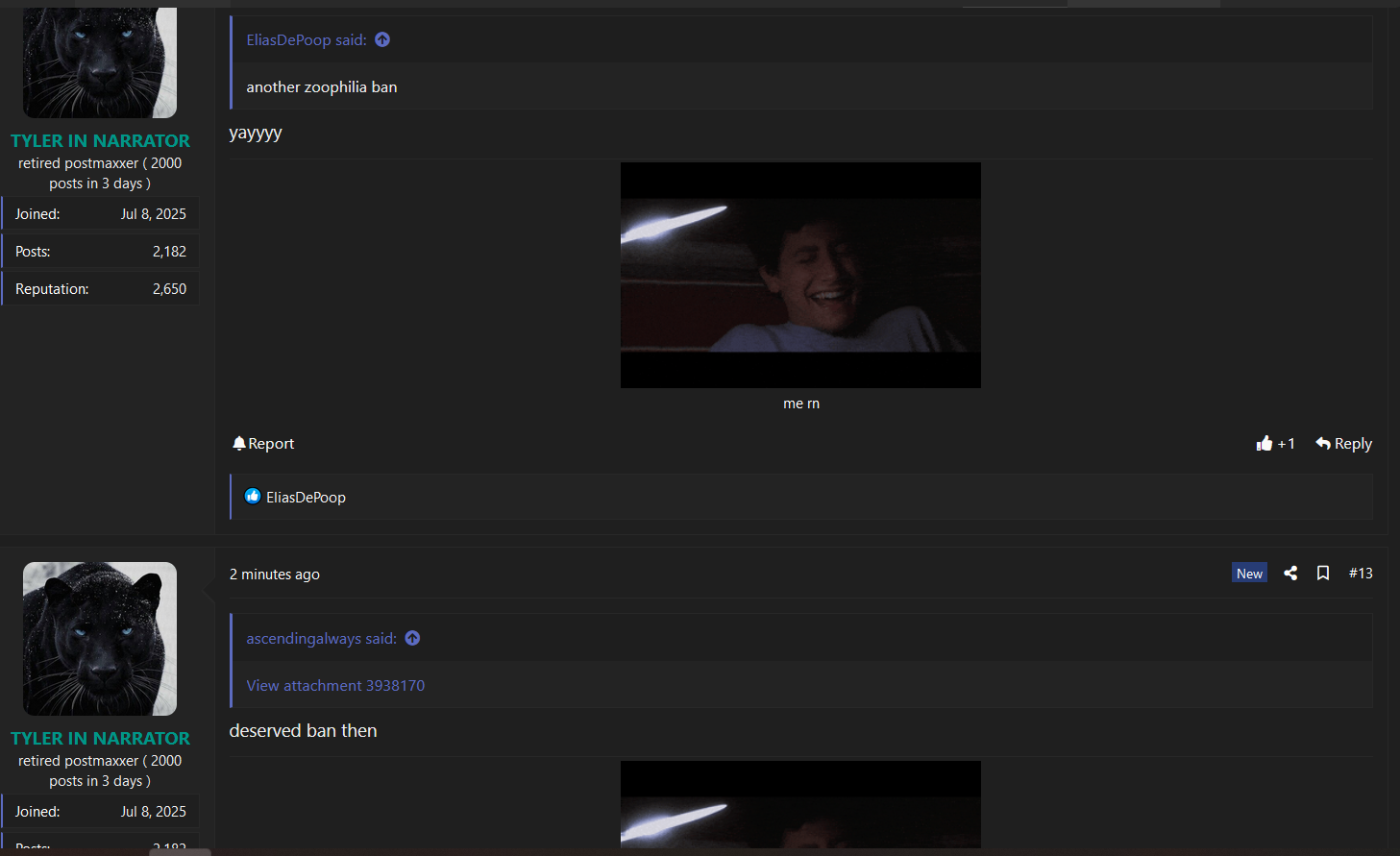Click the Posts count 2,182 in top post
Viewport: 1400px width, 856px height.
pos(169,251)
